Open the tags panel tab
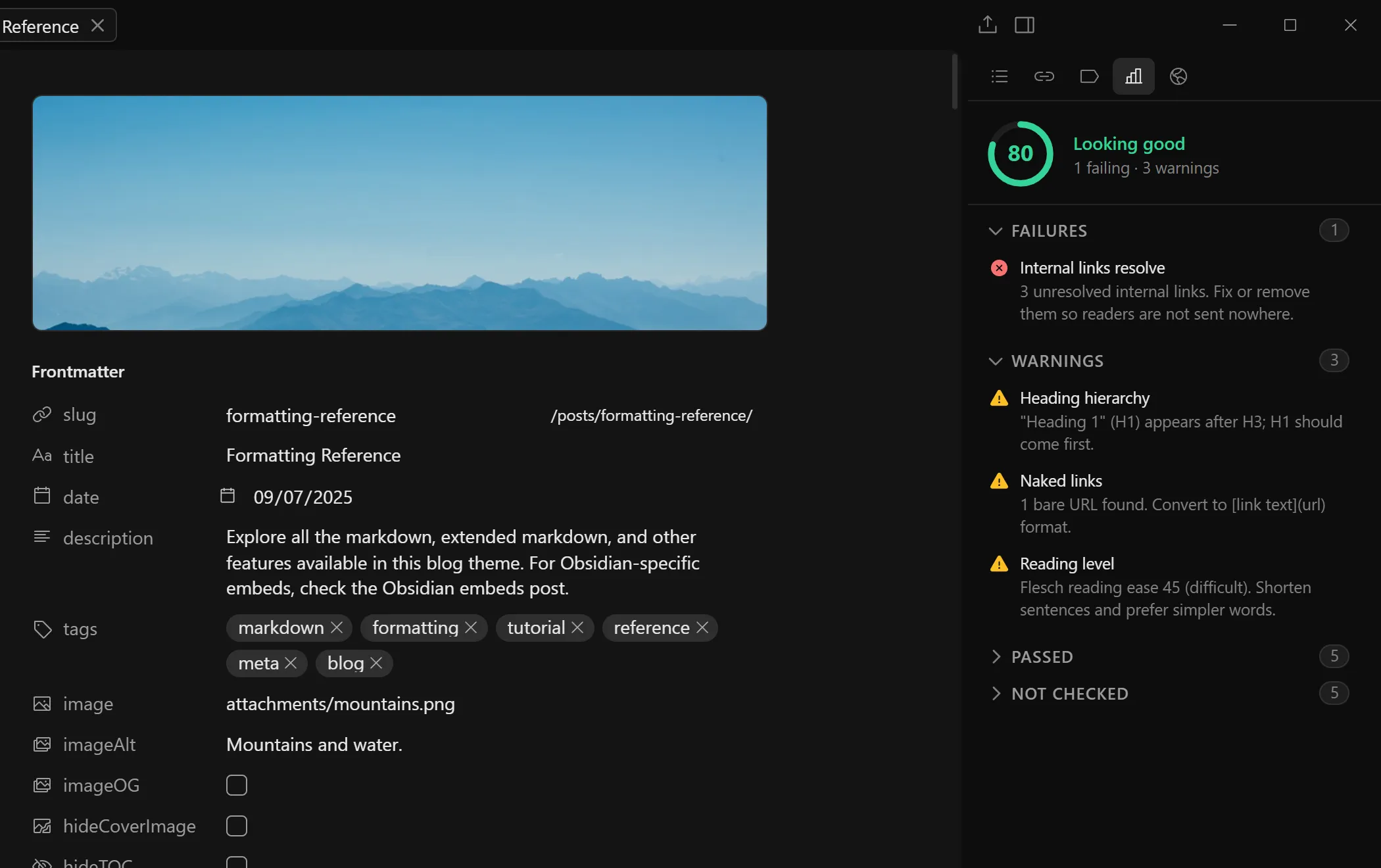This screenshot has height=868, width=1381. point(1089,76)
